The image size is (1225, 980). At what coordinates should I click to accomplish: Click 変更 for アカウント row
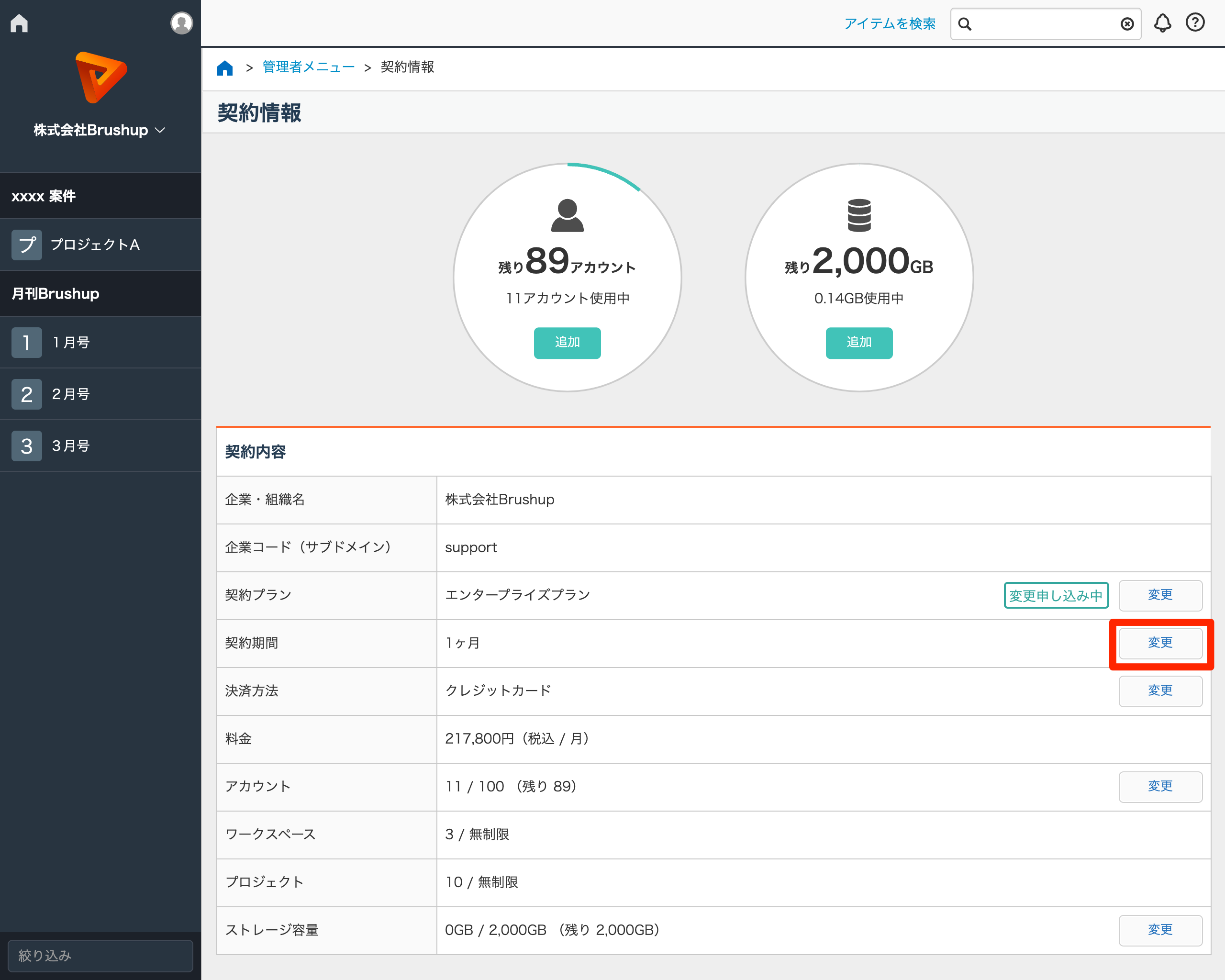click(x=1161, y=787)
